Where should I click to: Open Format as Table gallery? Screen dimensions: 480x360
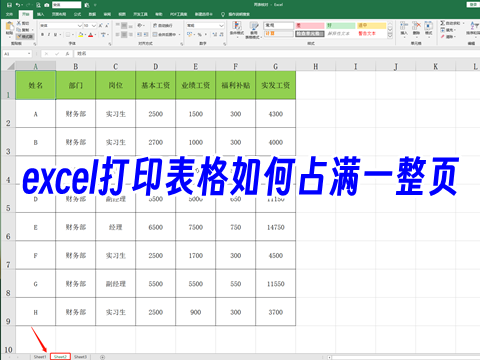[254, 30]
